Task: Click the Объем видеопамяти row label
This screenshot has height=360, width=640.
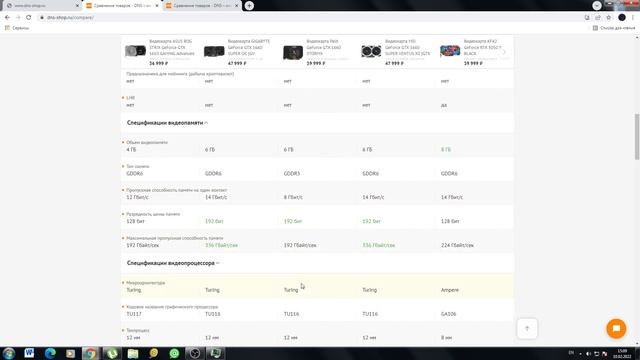Action: tap(147, 142)
